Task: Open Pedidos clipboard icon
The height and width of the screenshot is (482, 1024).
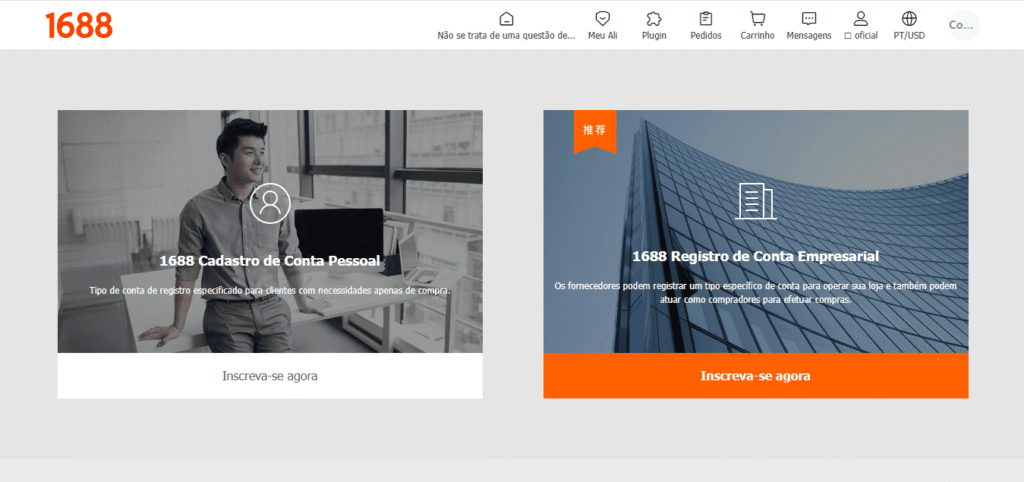Action: coord(706,19)
